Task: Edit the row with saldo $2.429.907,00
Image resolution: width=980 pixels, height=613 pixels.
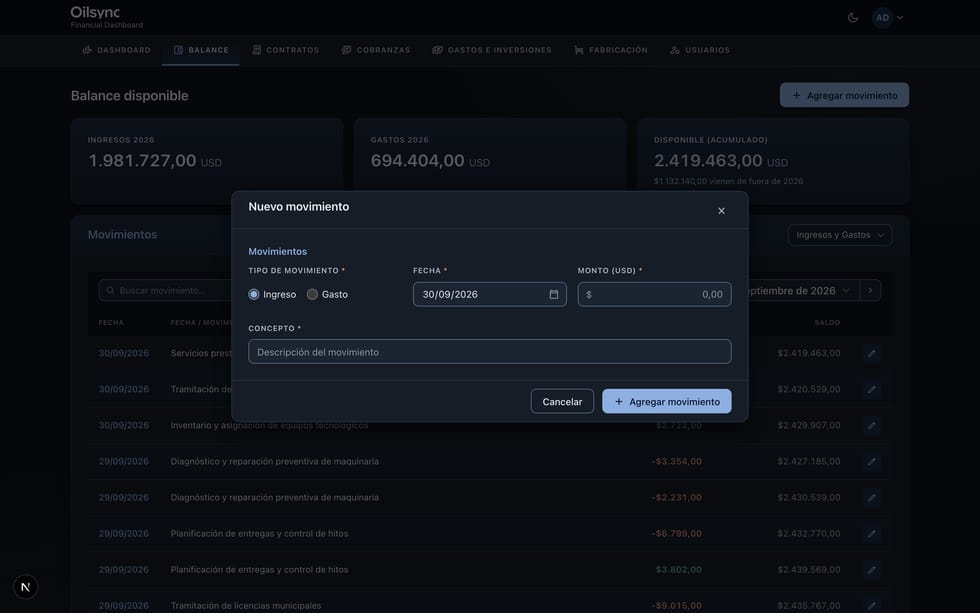Action: click(x=871, y=426)
